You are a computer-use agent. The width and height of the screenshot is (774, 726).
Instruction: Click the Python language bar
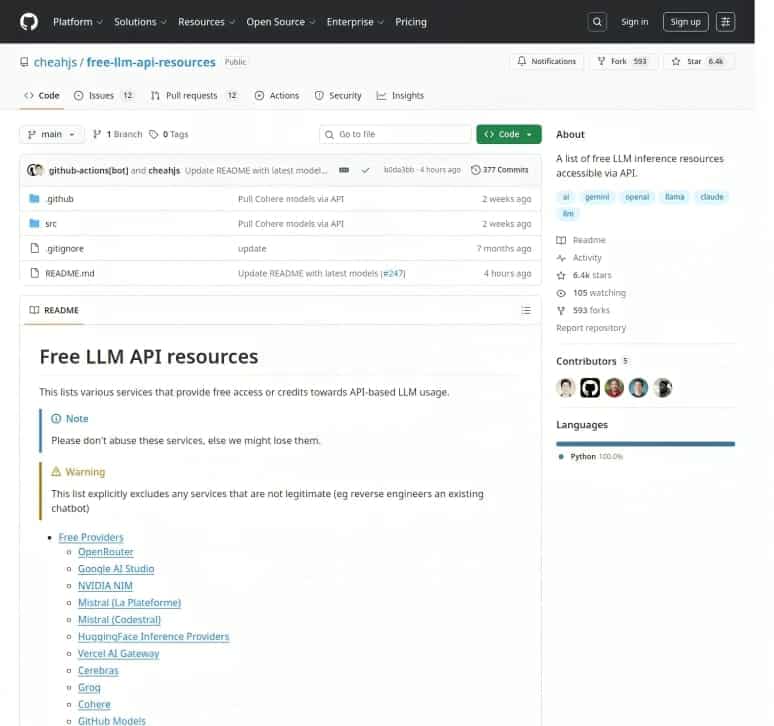click(x=645, y=443)
